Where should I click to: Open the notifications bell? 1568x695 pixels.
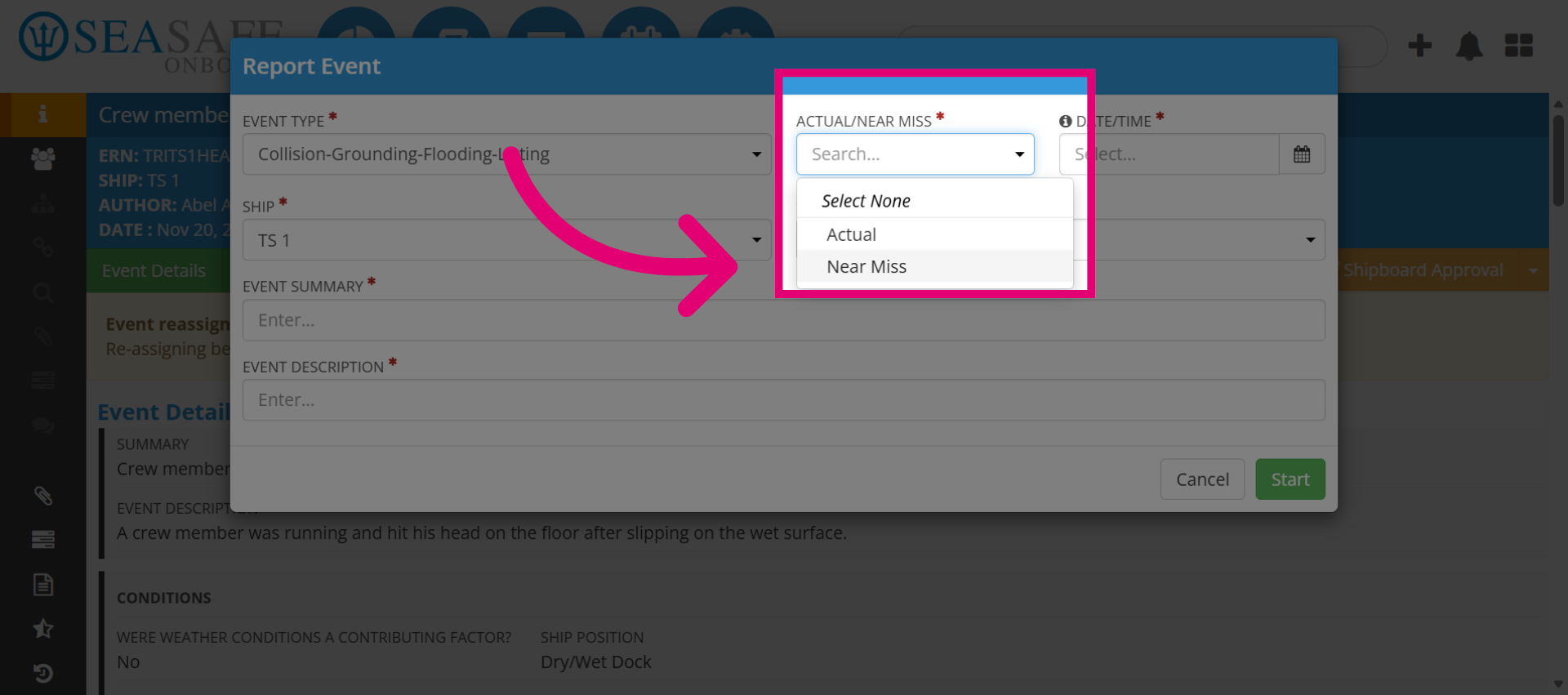(1468, 46)
